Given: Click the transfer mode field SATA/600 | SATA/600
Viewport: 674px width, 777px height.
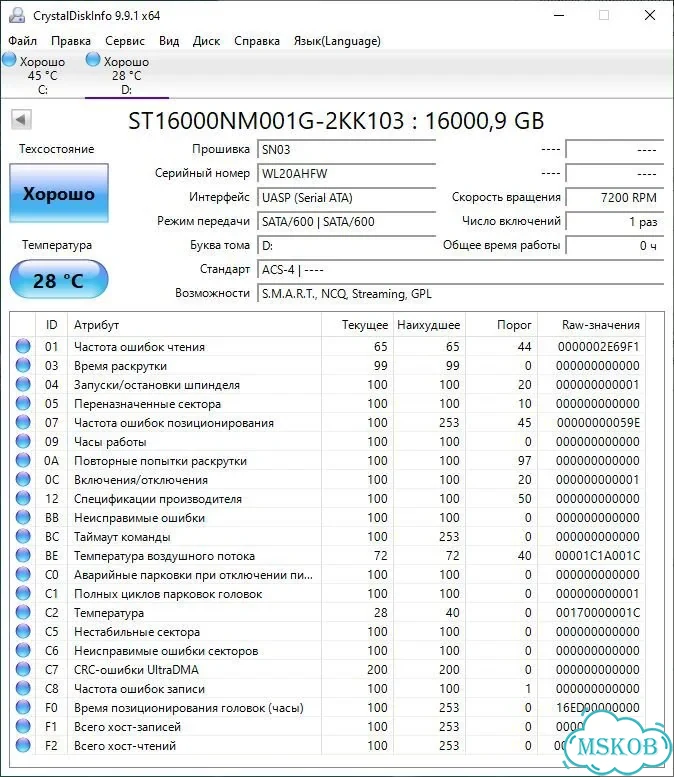Looking at the screenshot, I should [346, 222].
